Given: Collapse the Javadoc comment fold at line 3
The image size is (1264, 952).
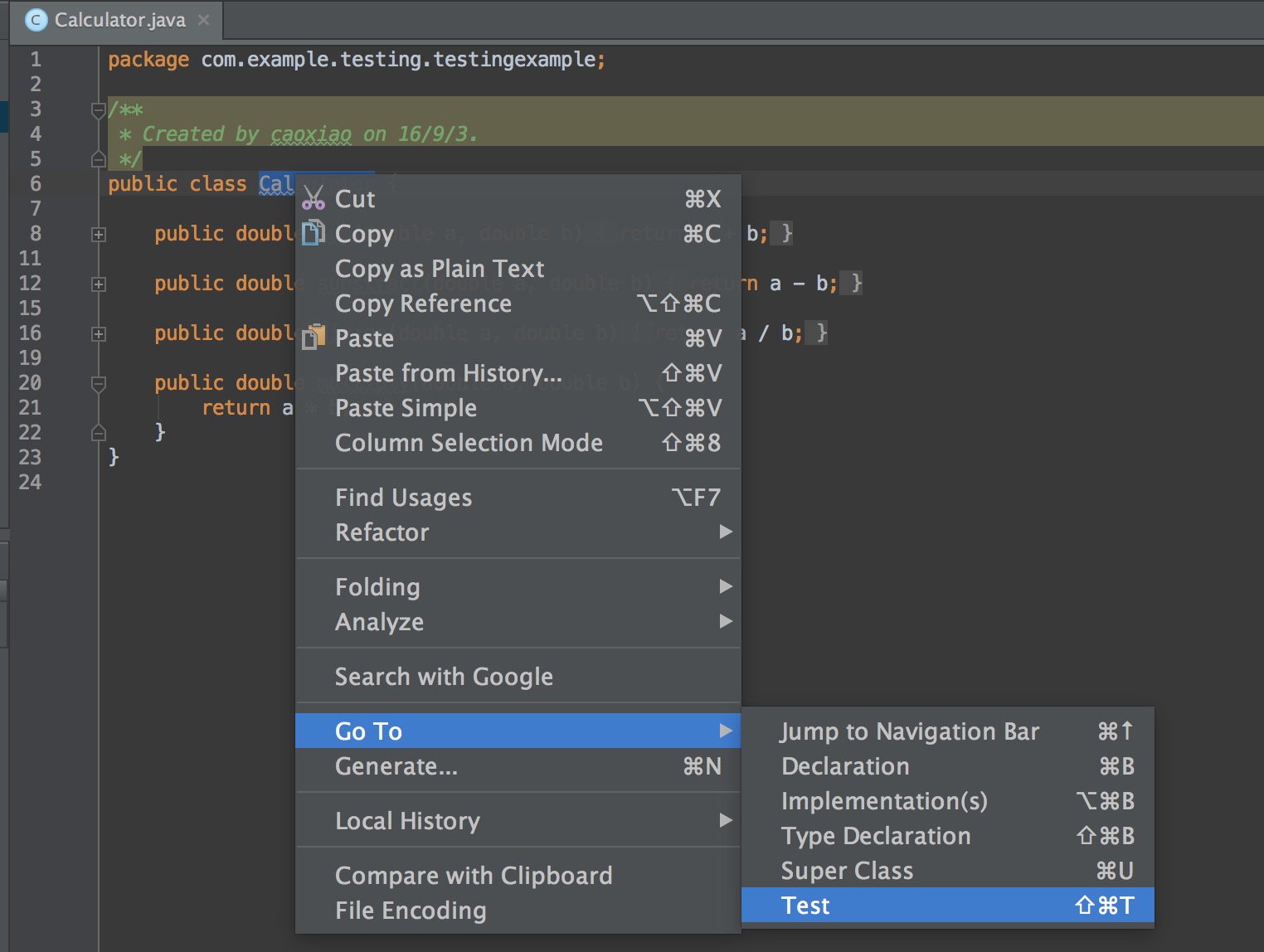Looking at the screenshot, I should point(98,110).
